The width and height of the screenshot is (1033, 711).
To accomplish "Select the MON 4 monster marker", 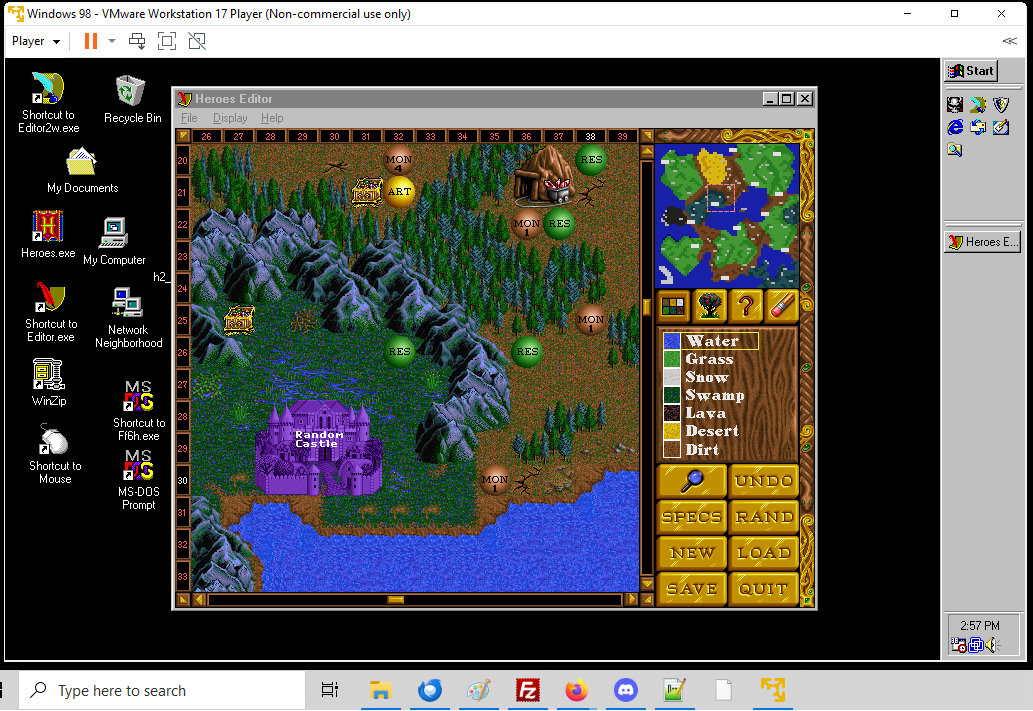I will [399, 161].
